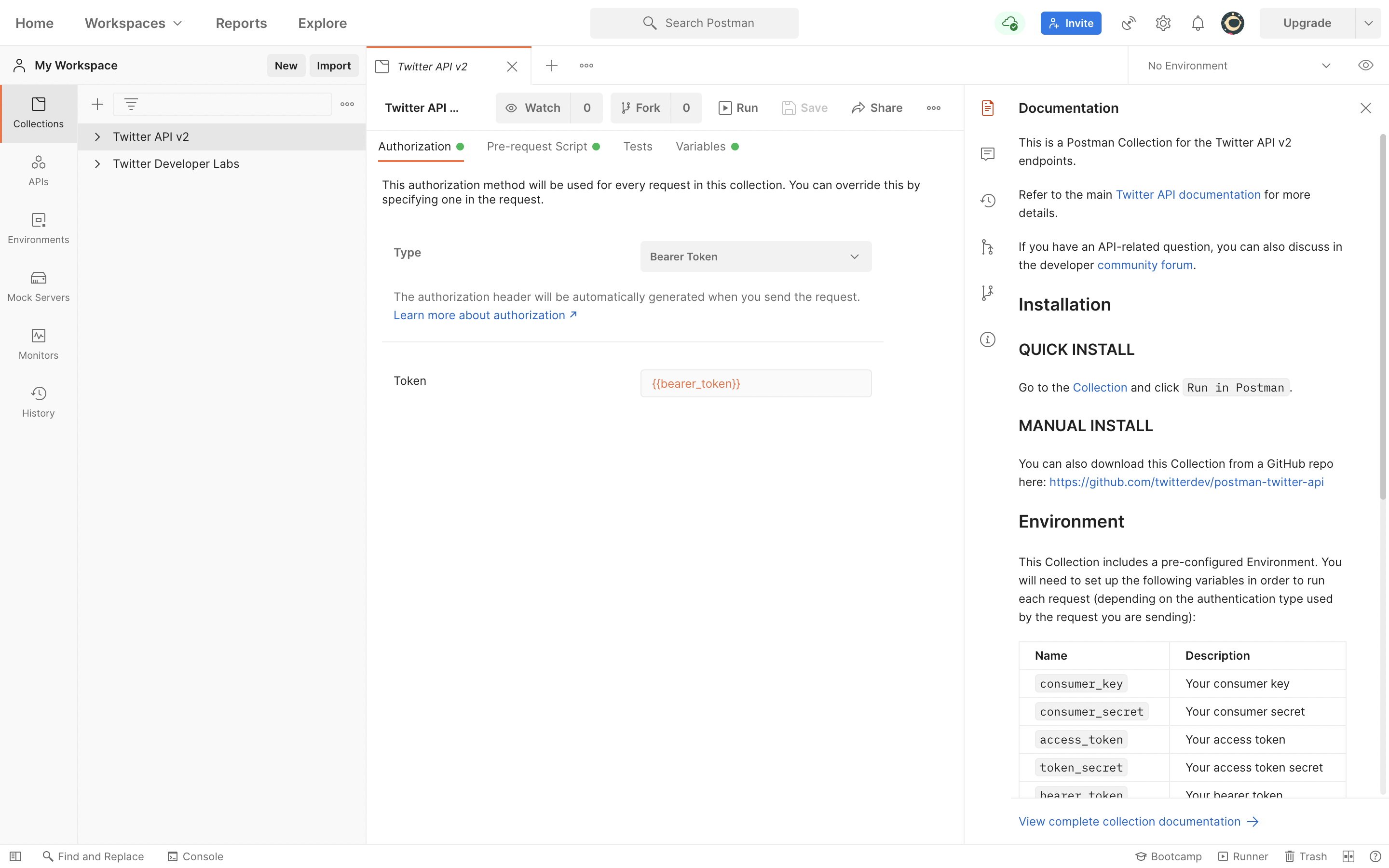Toggle the sidebar using bottom-left icon

pos(15,856)
